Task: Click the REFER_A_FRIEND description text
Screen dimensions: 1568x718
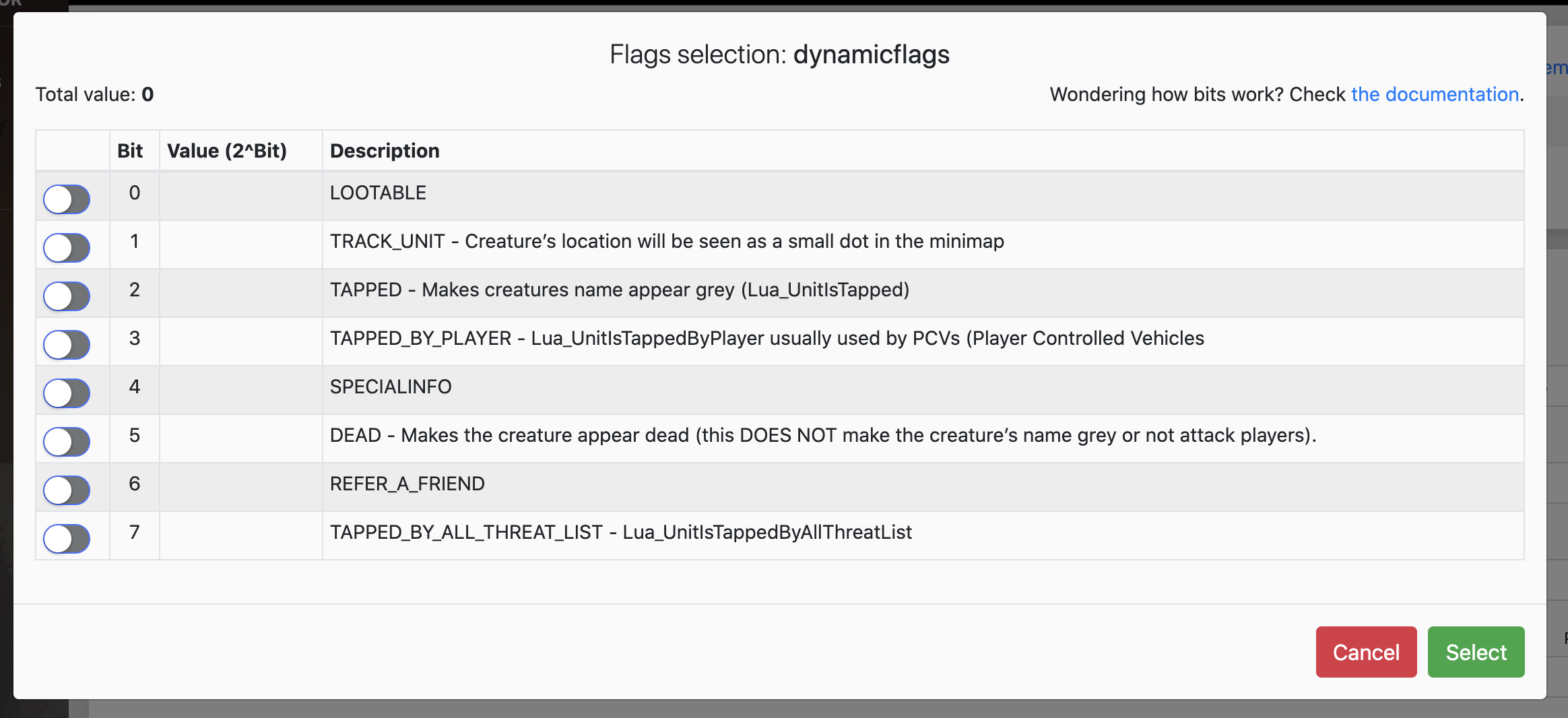Action: 407,484
